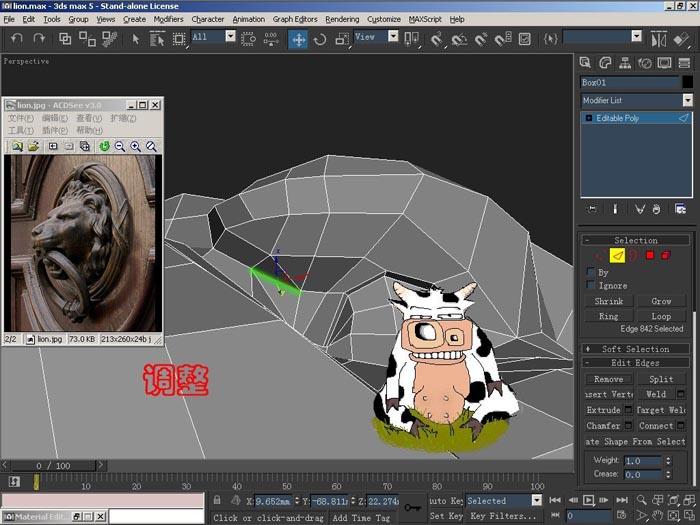
Task: Click the green refresh icon in ACDSee
Action: [x=104, y=146]
